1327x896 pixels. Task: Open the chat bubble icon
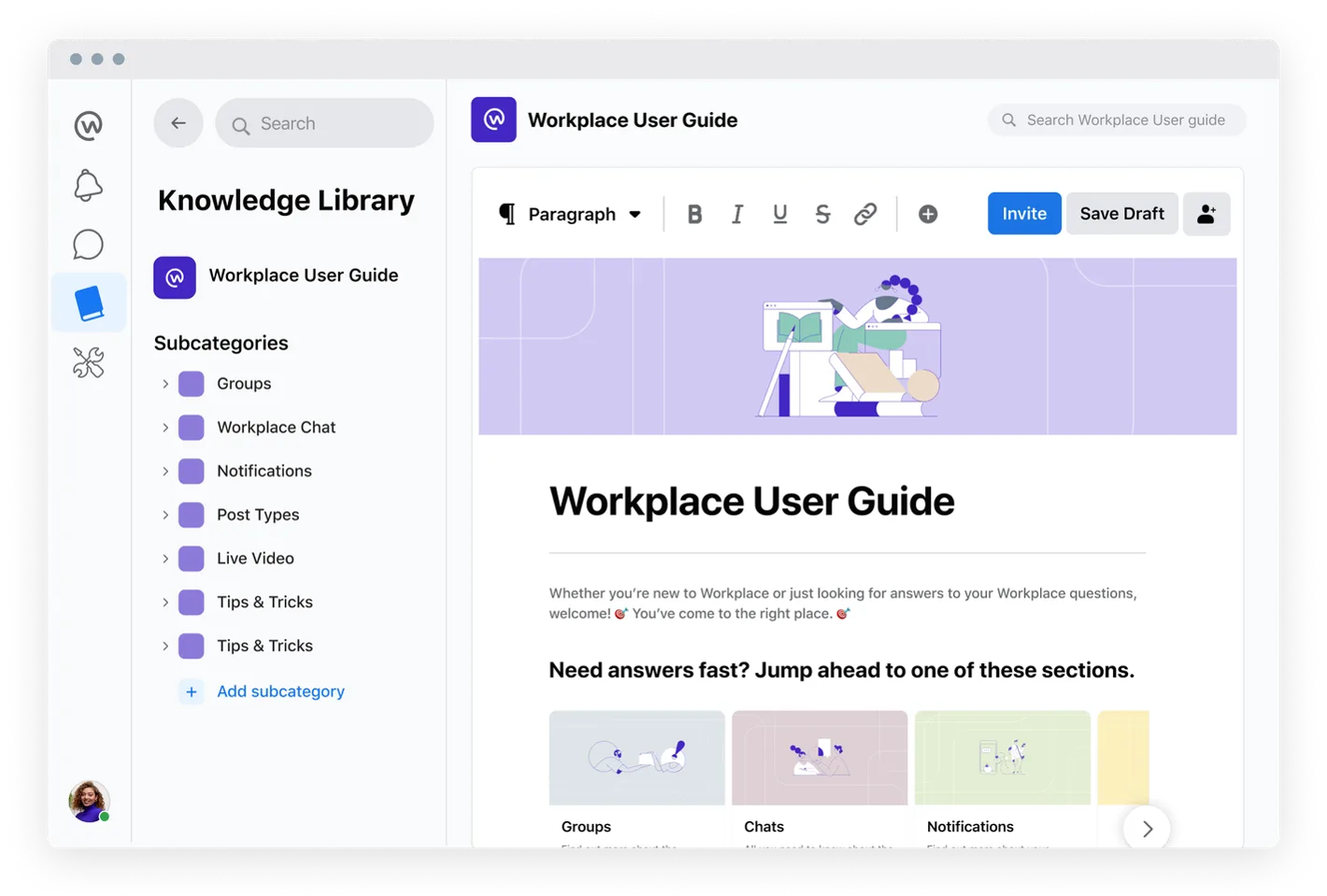88,245
